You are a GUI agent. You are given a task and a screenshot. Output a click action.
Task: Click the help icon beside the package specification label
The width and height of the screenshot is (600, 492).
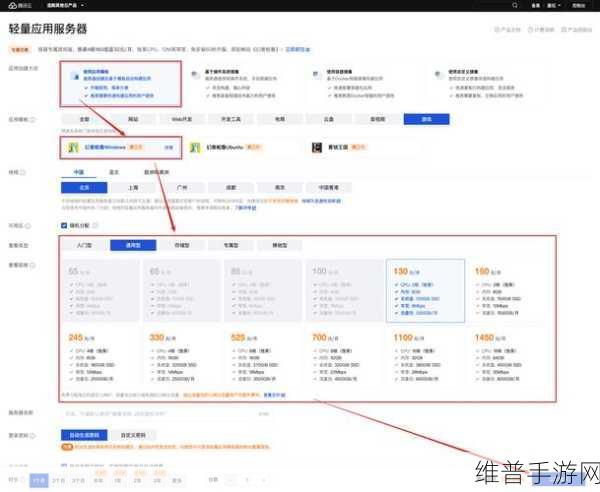33,265
